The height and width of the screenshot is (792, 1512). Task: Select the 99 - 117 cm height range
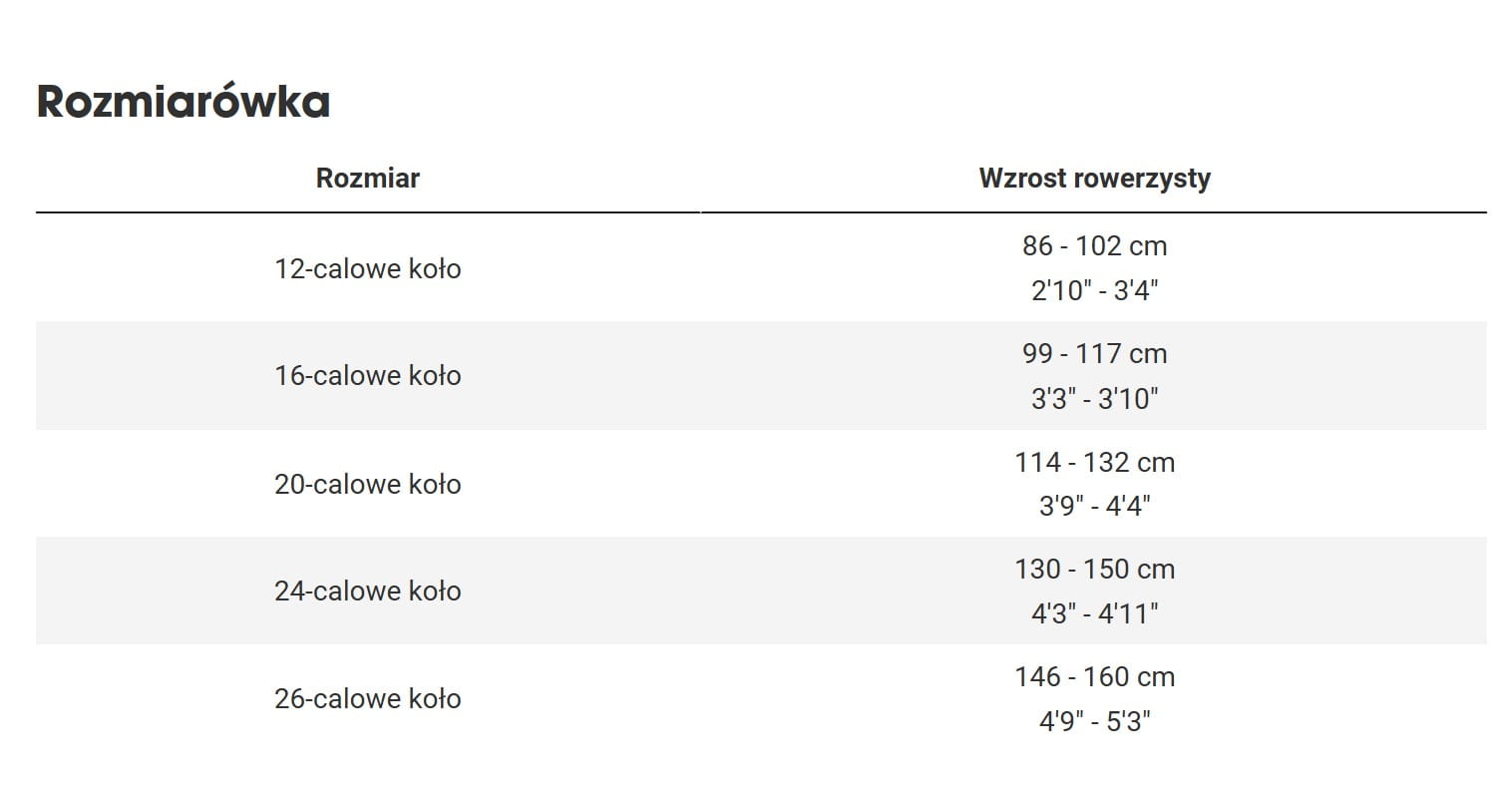pyautogui.click(x=1094, y=353)
